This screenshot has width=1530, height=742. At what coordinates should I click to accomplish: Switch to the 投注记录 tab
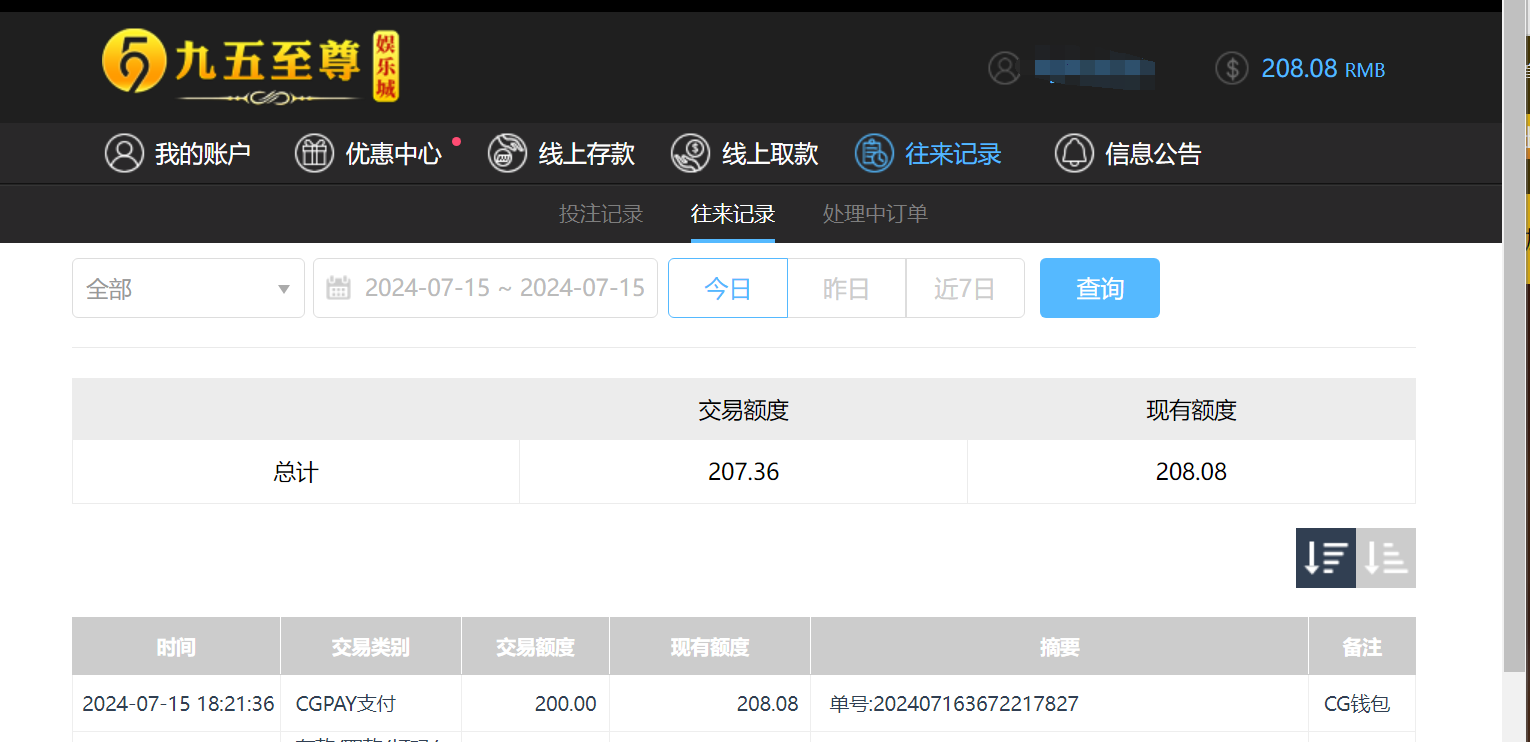click(x=600, y=213)
